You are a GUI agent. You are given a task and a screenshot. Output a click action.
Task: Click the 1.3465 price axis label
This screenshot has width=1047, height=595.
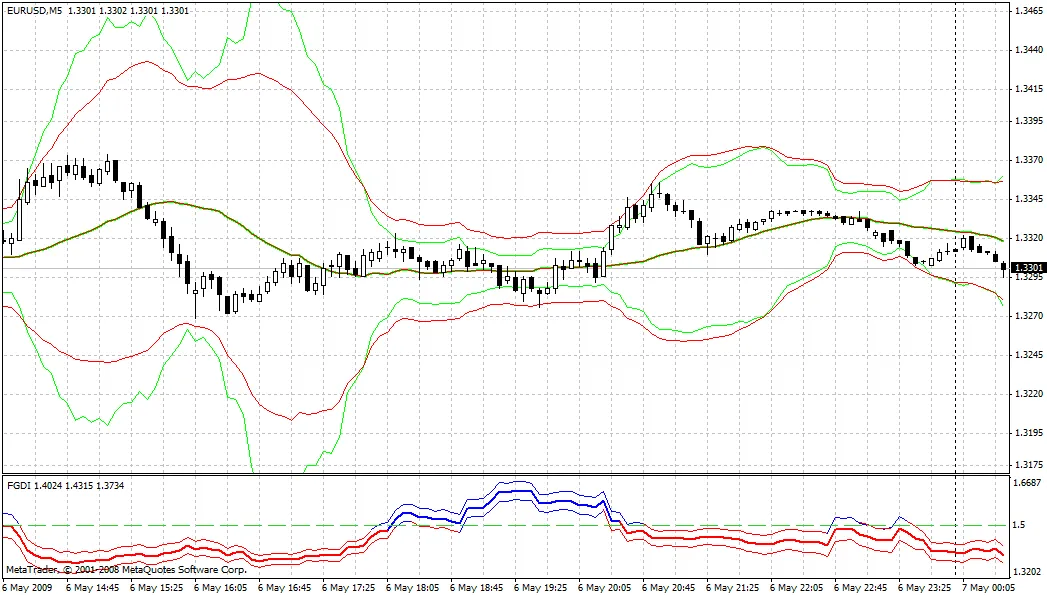coord(1029,10)
